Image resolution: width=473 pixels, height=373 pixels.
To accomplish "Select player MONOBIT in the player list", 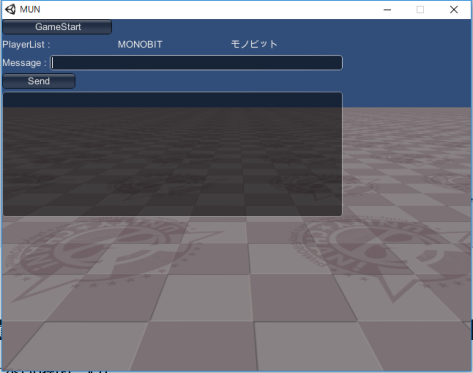I will click(x=140, y=44).
